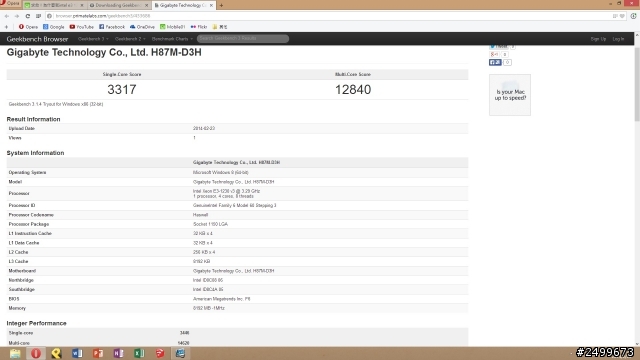Add page to bookmarks with heart icon

[x=622, y=16]
